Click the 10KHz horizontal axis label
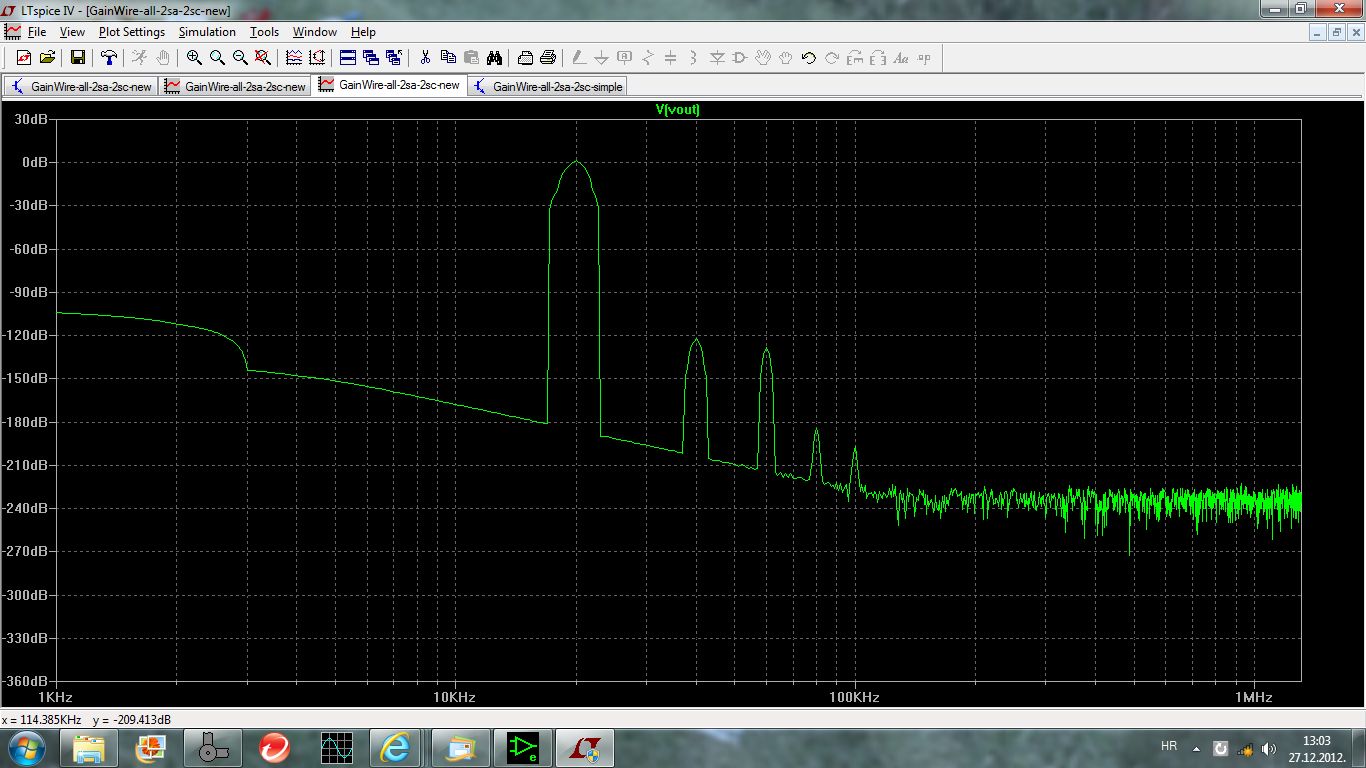 454,697
